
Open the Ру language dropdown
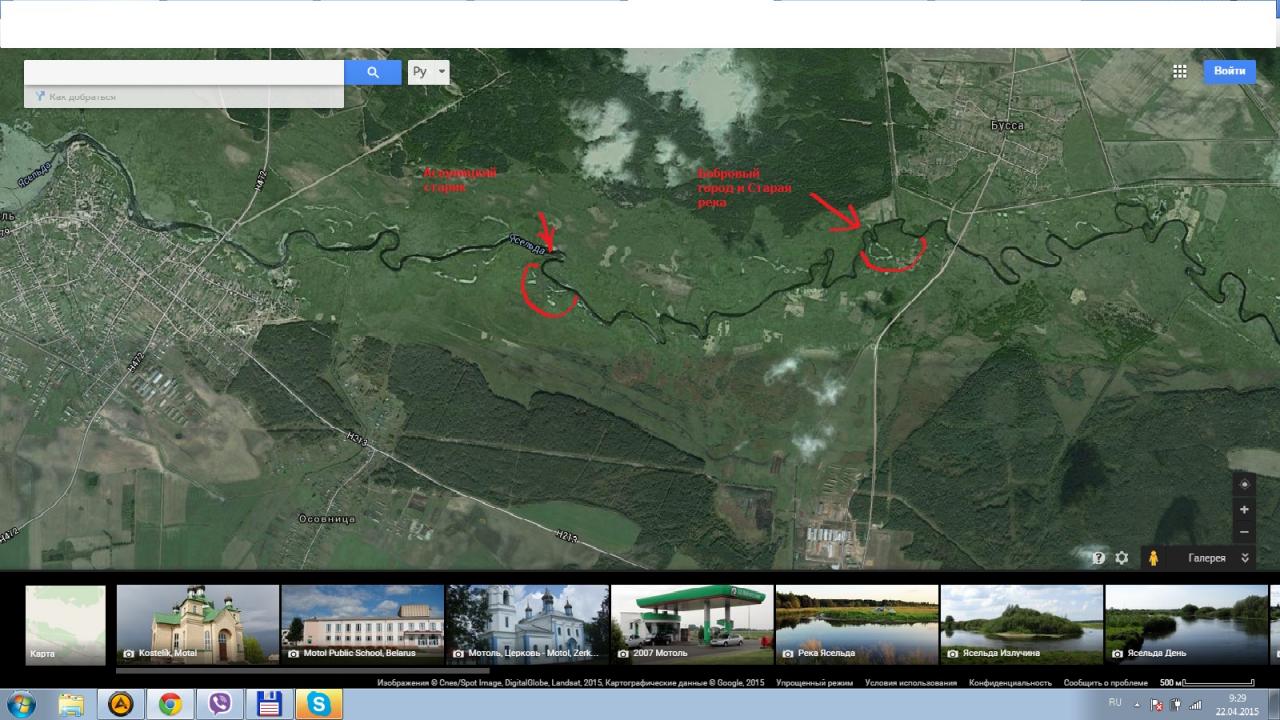point(428,72)
